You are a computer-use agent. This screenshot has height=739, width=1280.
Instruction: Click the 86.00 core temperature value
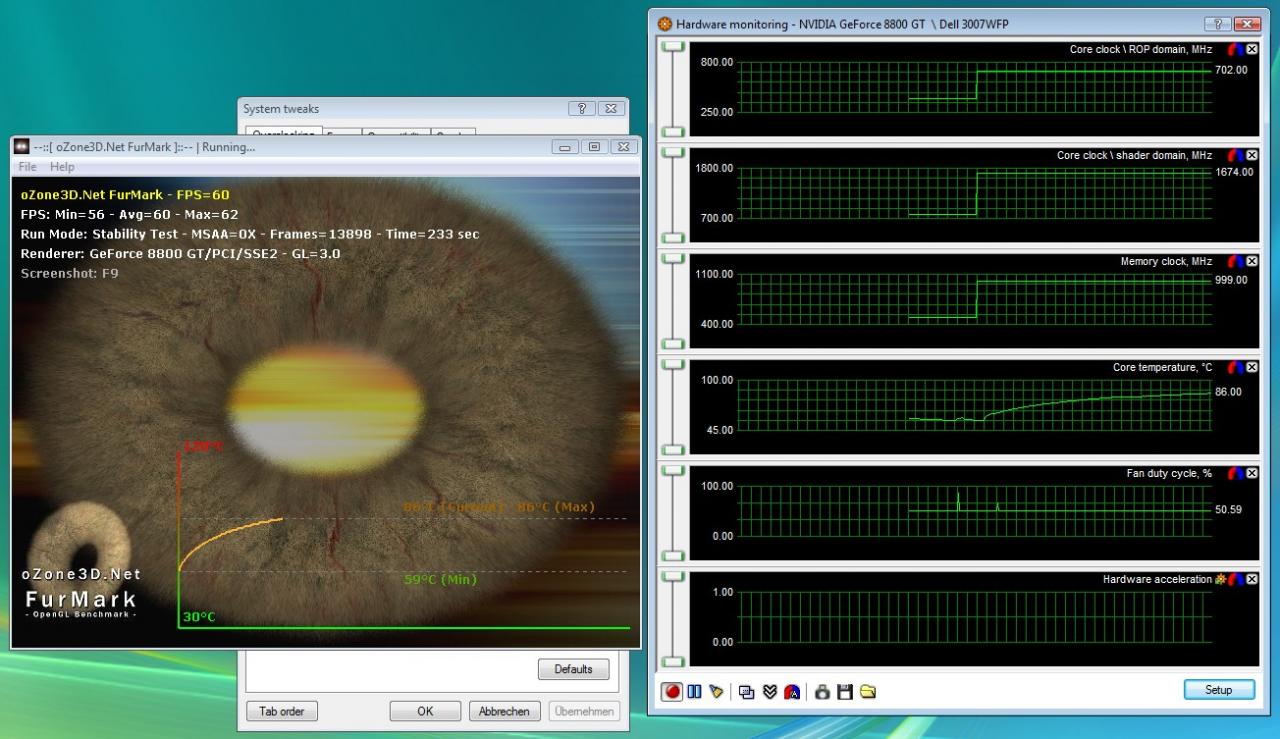[x=1228, y=391]
